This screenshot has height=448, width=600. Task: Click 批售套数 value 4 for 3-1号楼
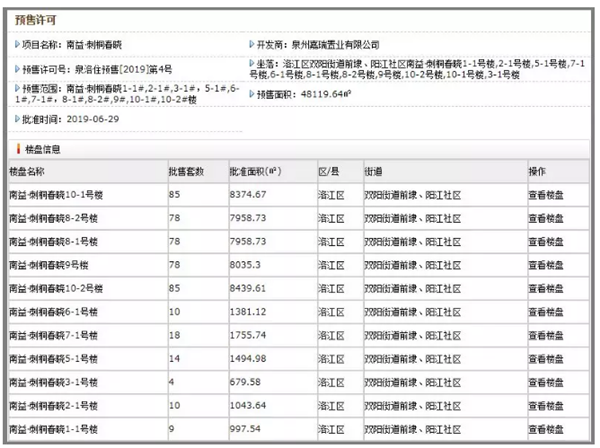tap(171, 382)
